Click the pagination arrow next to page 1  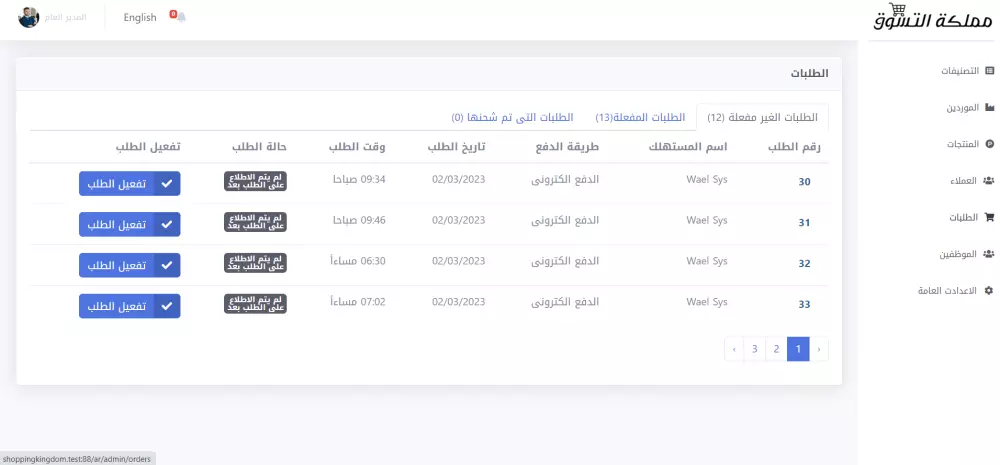pyautogui.click(x=819, y=349)
